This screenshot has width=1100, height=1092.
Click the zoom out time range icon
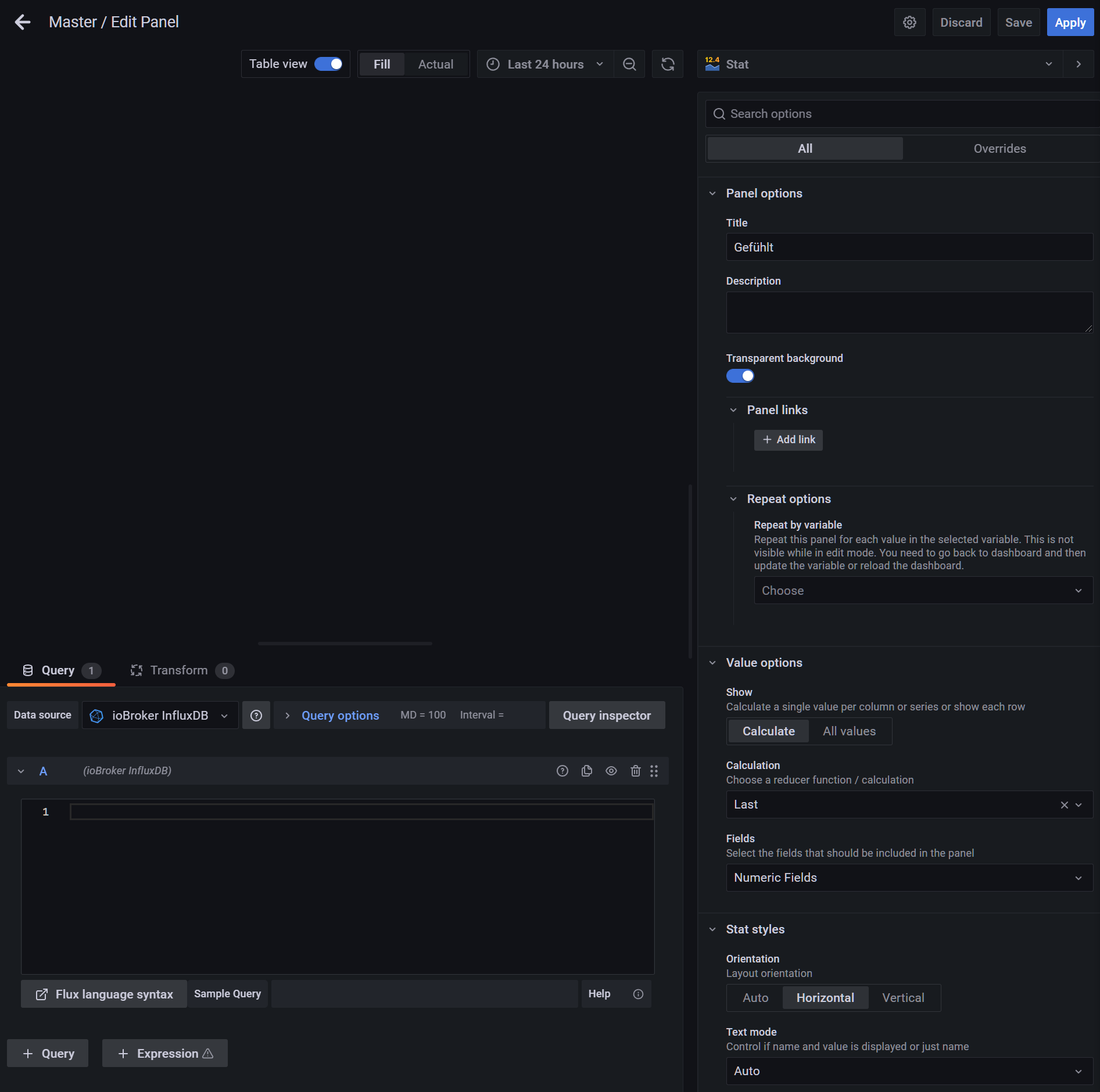coord(629,64)
